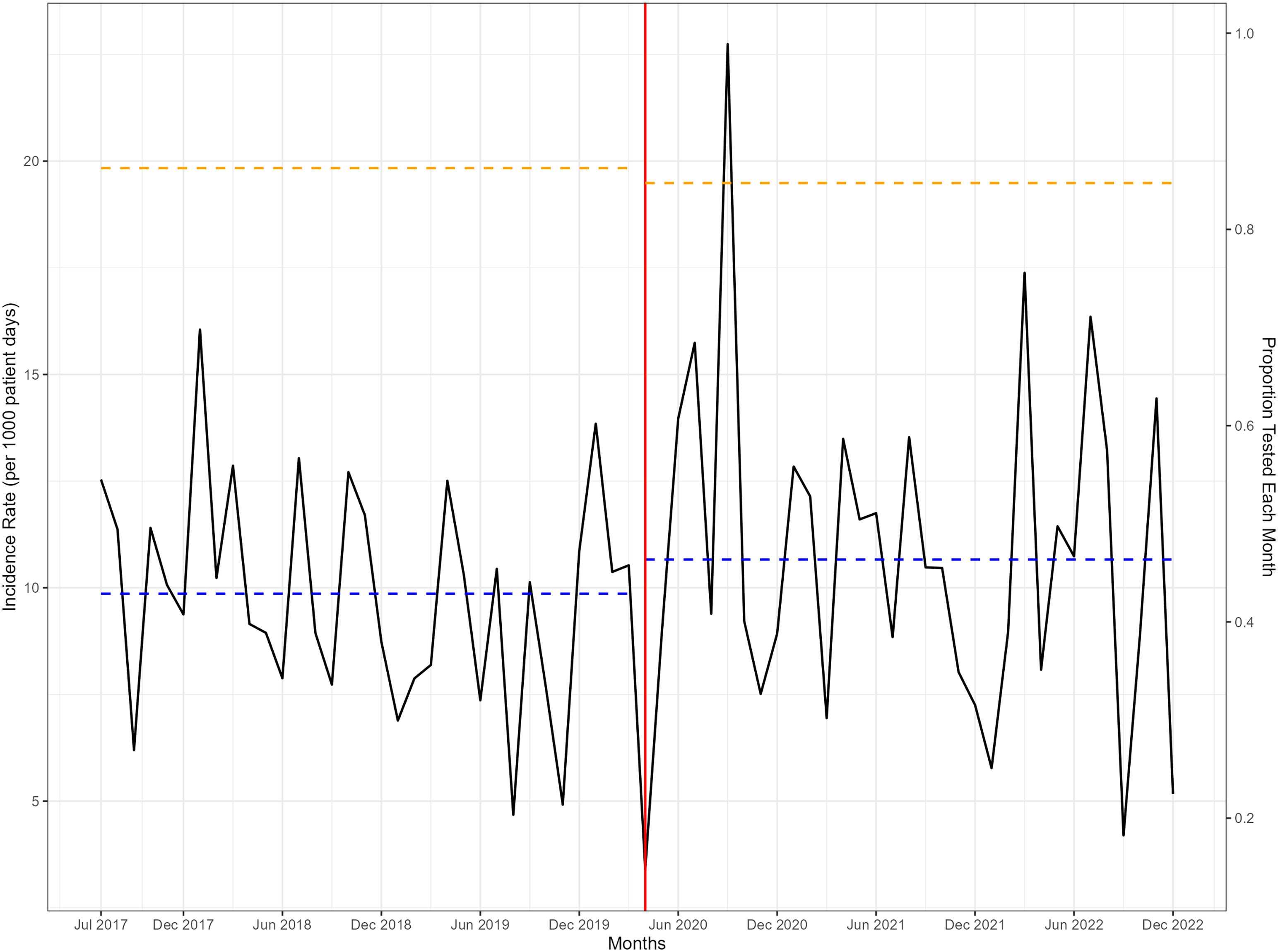This screenshot has width=1278, height=952.
Task: Click the Jun 2022 x-axis label
Action: click(x=1073, y=925)
